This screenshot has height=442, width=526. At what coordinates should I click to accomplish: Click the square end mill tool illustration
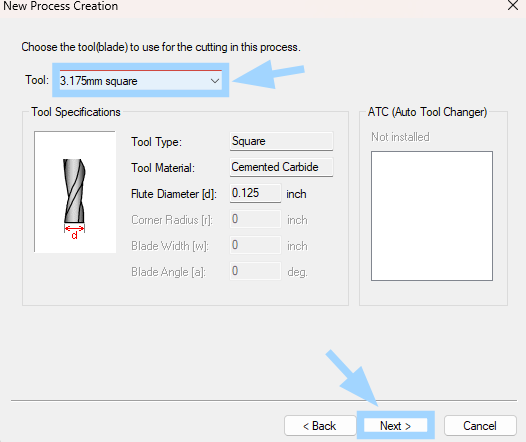(x=75, y=192)
